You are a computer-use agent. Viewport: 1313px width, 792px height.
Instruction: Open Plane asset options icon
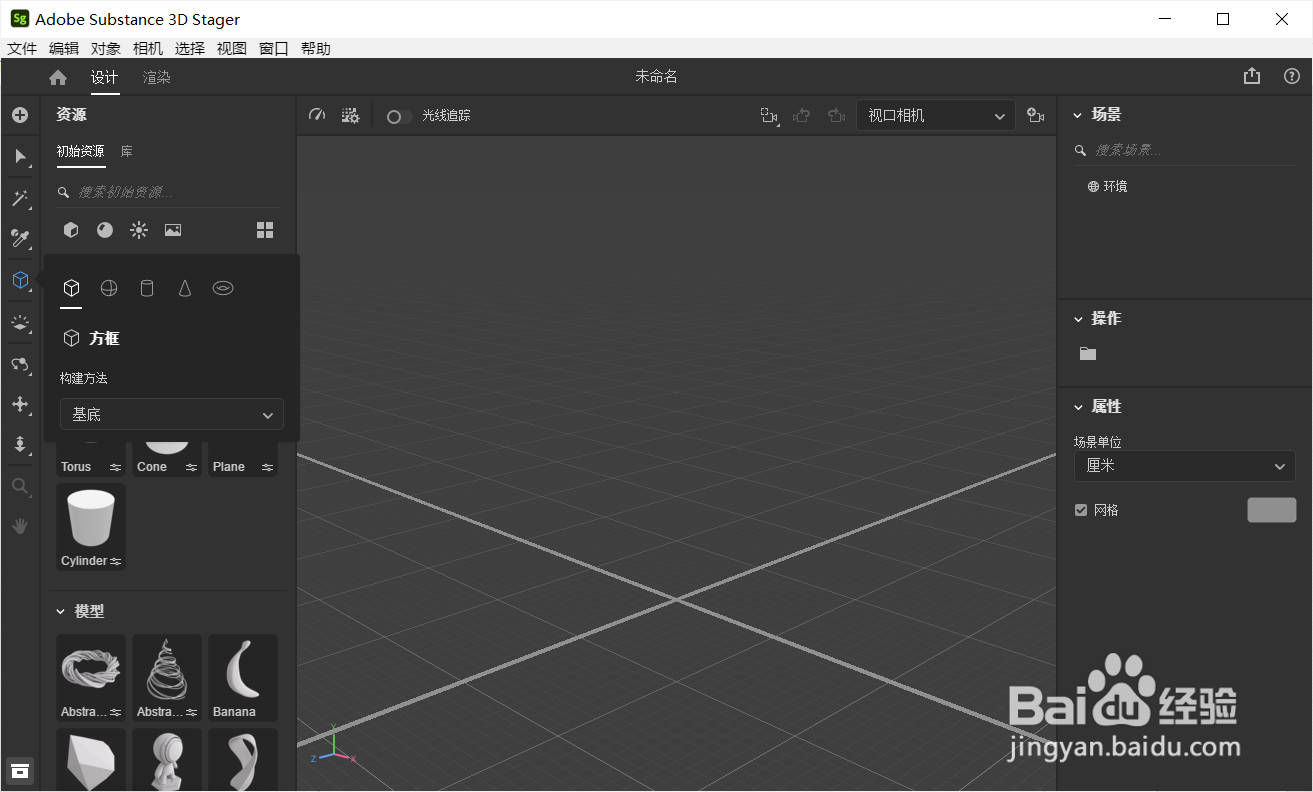coord(267,467)
